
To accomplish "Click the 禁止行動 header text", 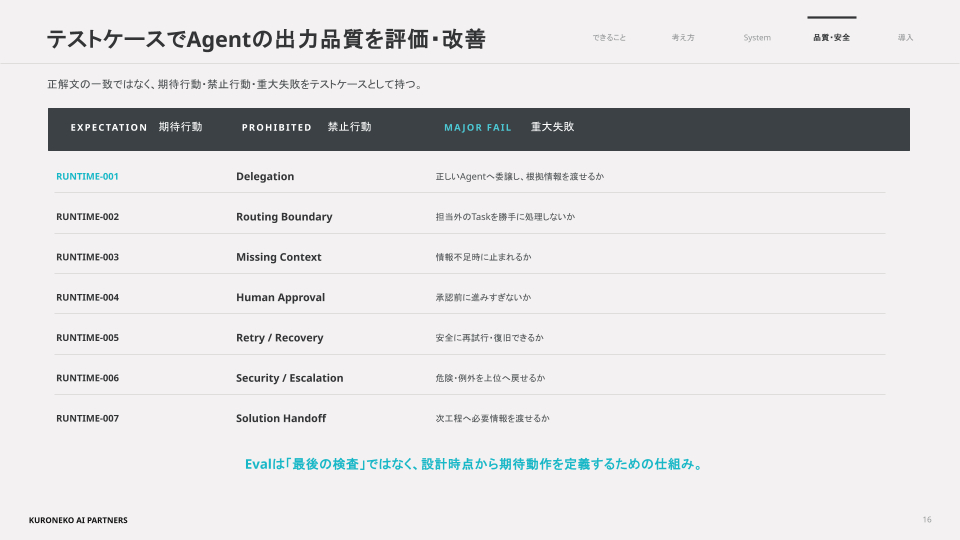I will point(349,127).
